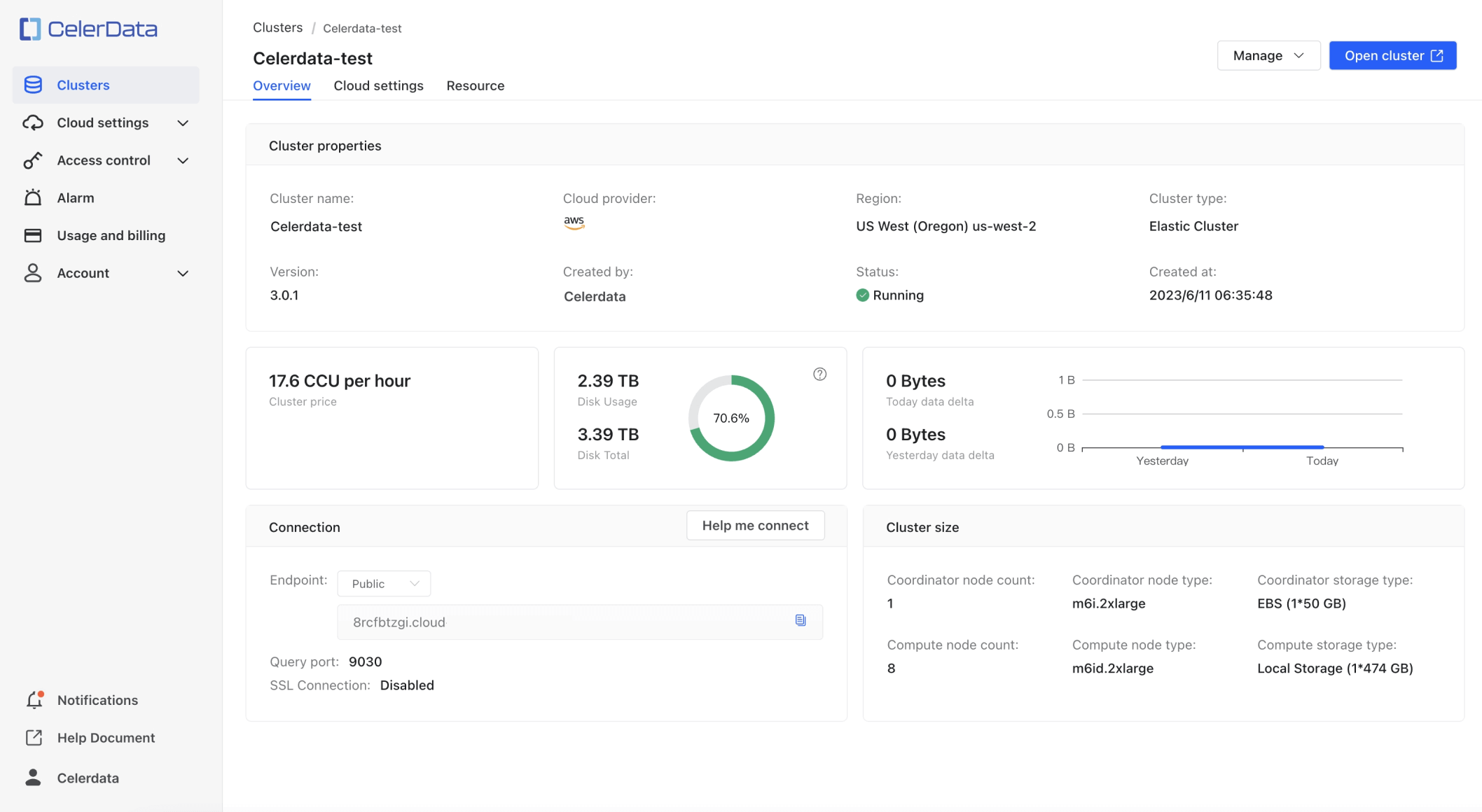Image resolution: width=1482 pixels, height=812 pixels.
Task: Click the Local Storage (1*474 GB) value
Action: coord(1335,668)
